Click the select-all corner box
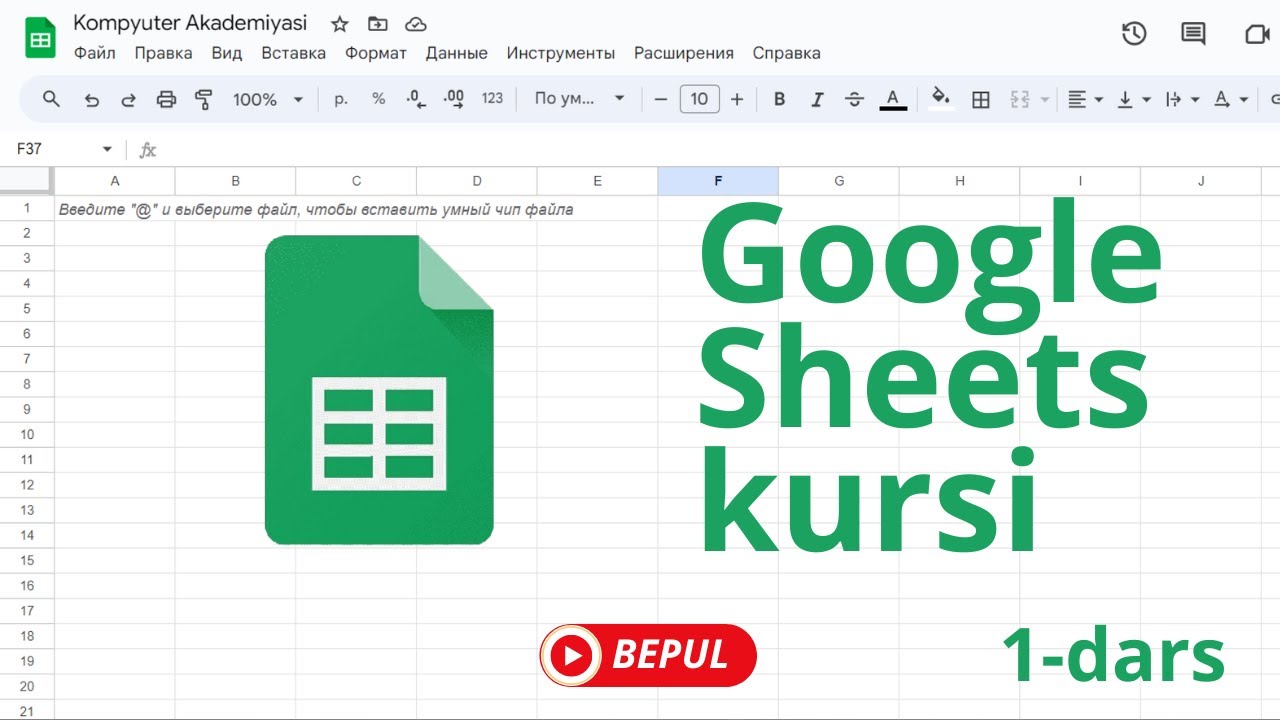Viewport: 1280px width, 720px height. click(x=27, y=181)
